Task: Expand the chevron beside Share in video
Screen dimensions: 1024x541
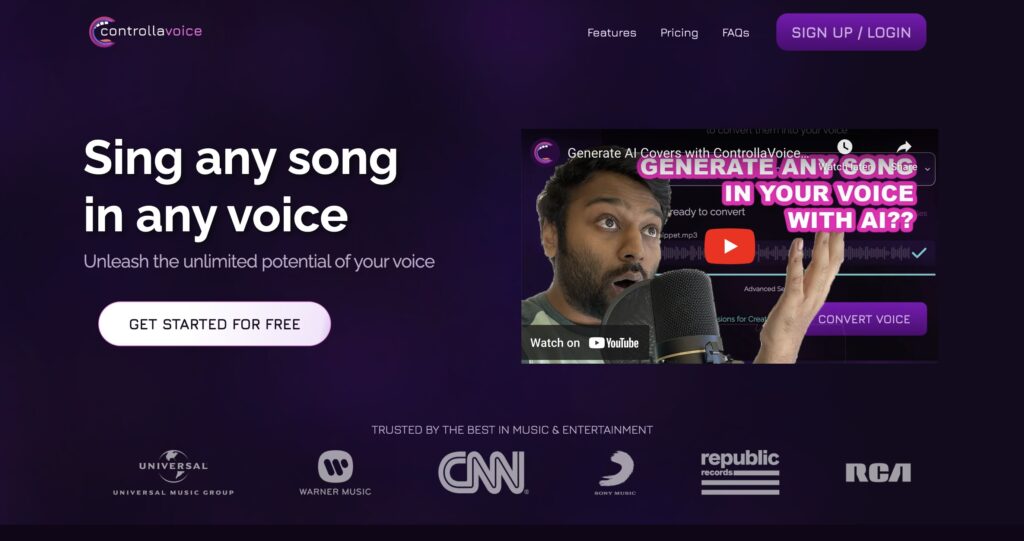Action: click(927, 169)
